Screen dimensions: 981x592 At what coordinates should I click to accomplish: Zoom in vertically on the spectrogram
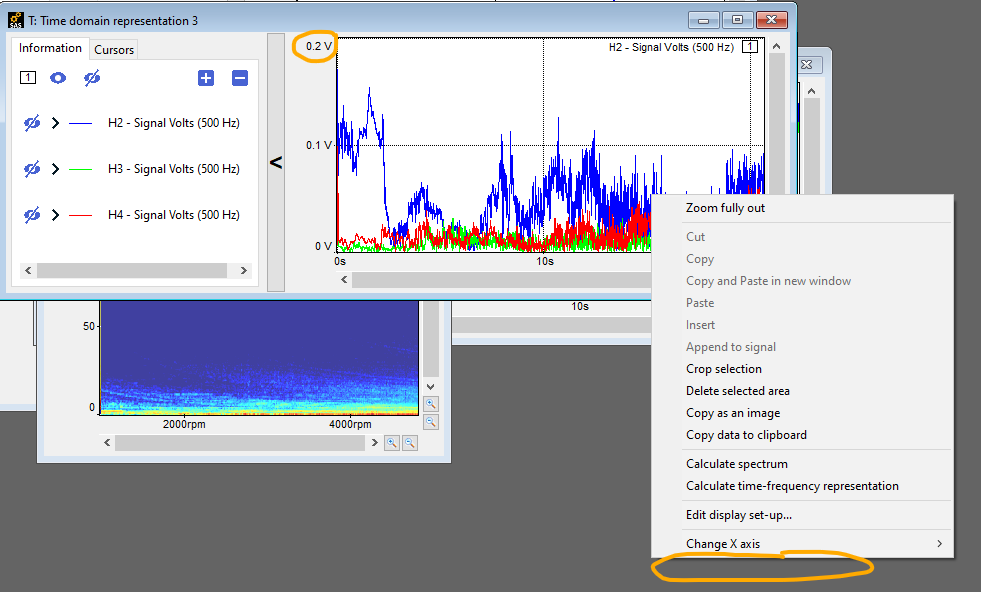click(431, 404)
